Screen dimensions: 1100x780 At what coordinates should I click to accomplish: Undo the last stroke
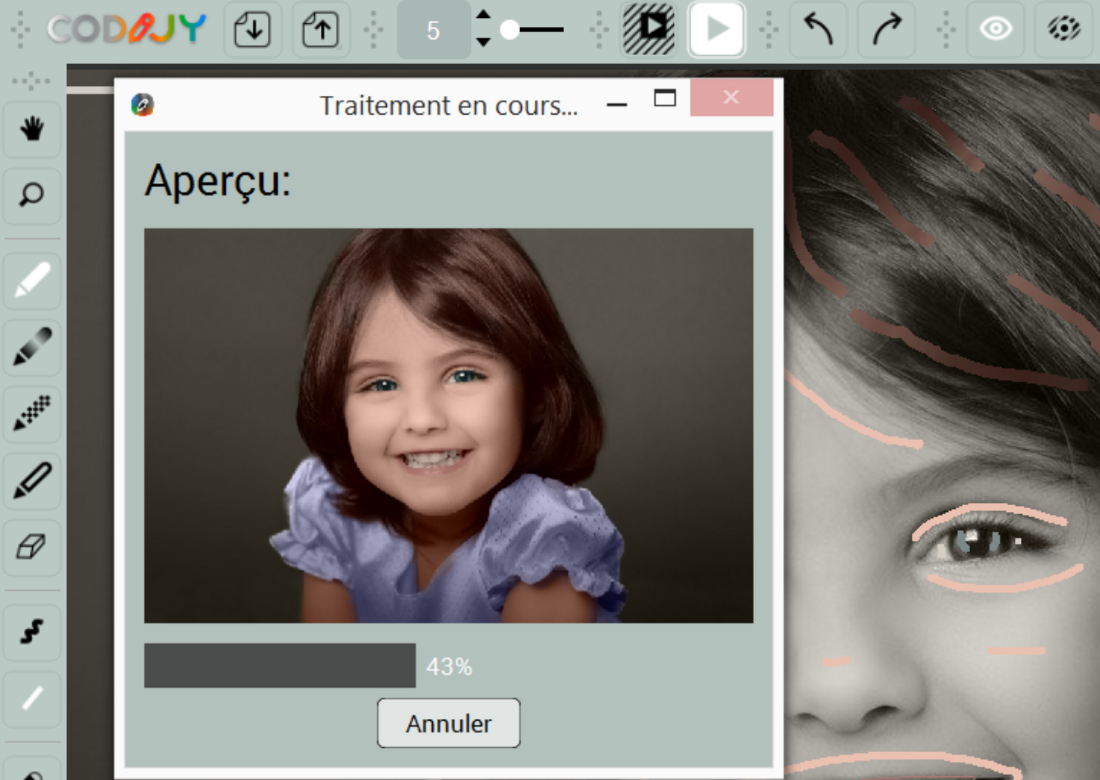[819, 29]
